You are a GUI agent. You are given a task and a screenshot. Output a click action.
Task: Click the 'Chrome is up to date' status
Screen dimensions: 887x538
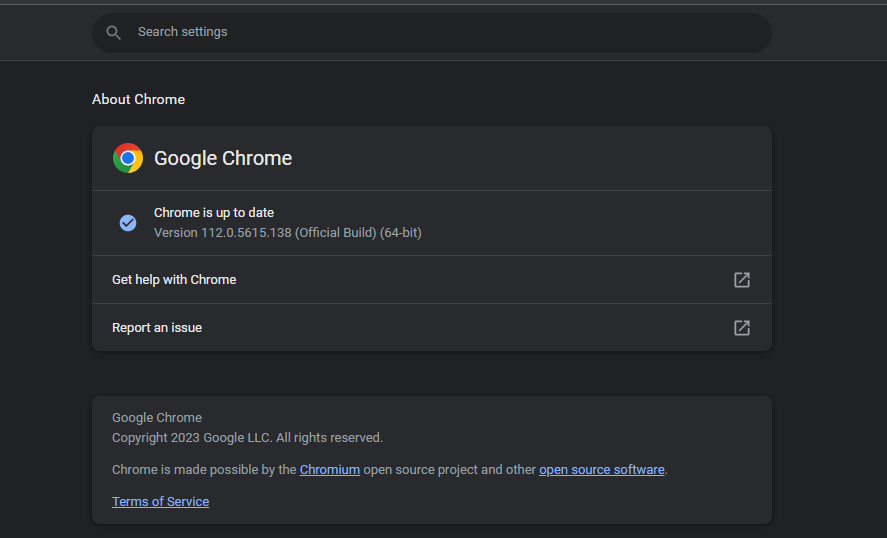coord(214,213)
